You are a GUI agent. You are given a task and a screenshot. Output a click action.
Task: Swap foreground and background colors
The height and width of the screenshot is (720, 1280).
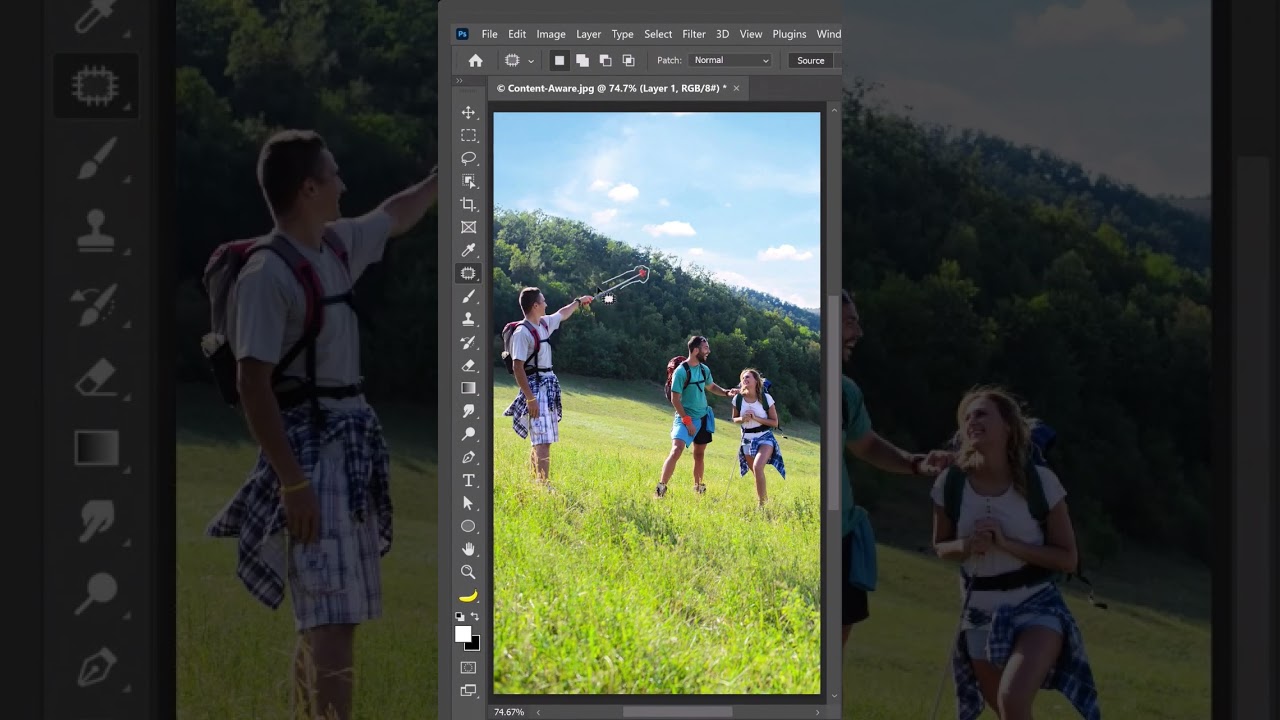coord(475,617)
